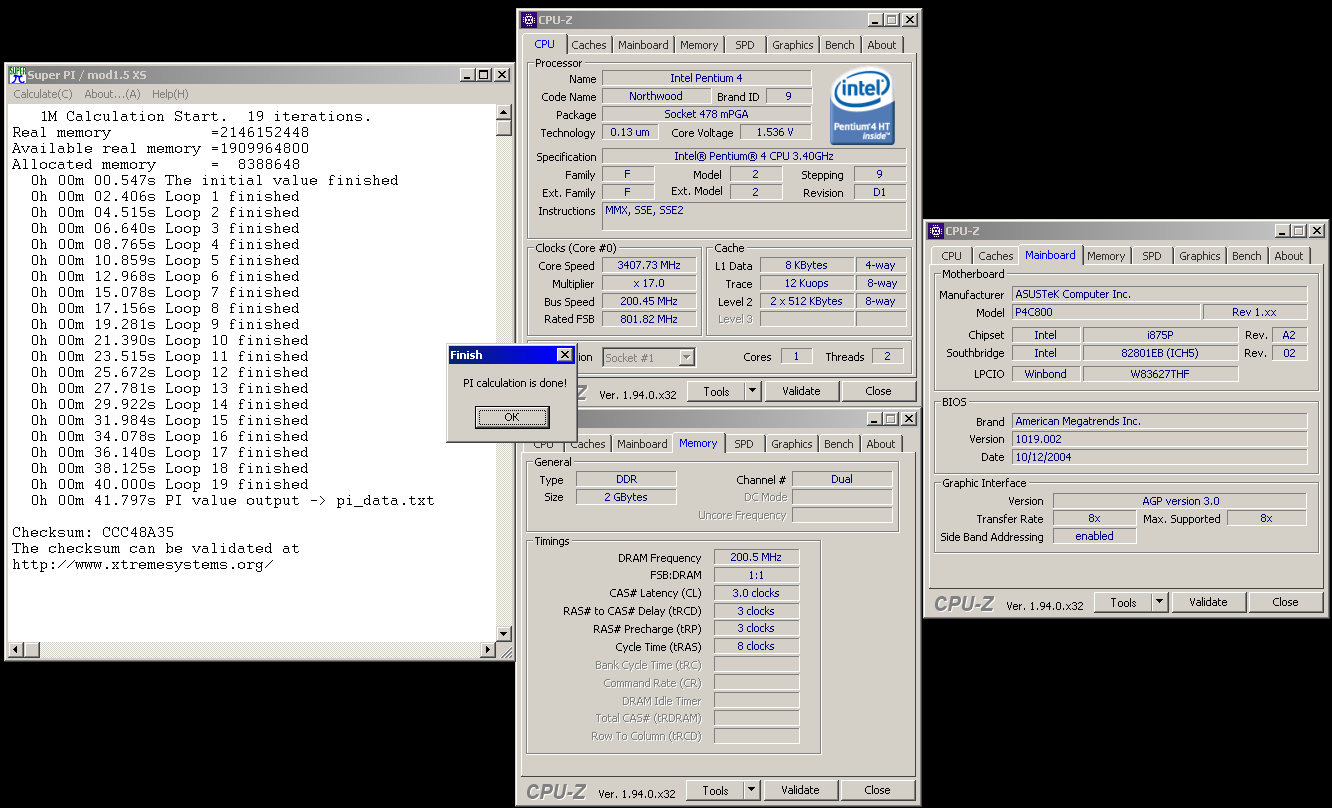Click the CPU-Z icon in the Mainboard window title bar
The width and height of the screenshot is (1332, 808).
(935, 231)
